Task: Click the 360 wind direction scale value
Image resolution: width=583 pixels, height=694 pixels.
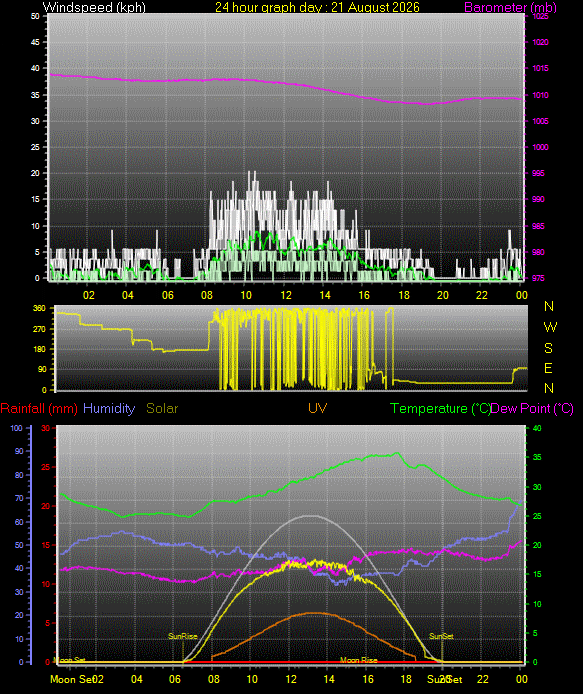Action: coord(39,308)
